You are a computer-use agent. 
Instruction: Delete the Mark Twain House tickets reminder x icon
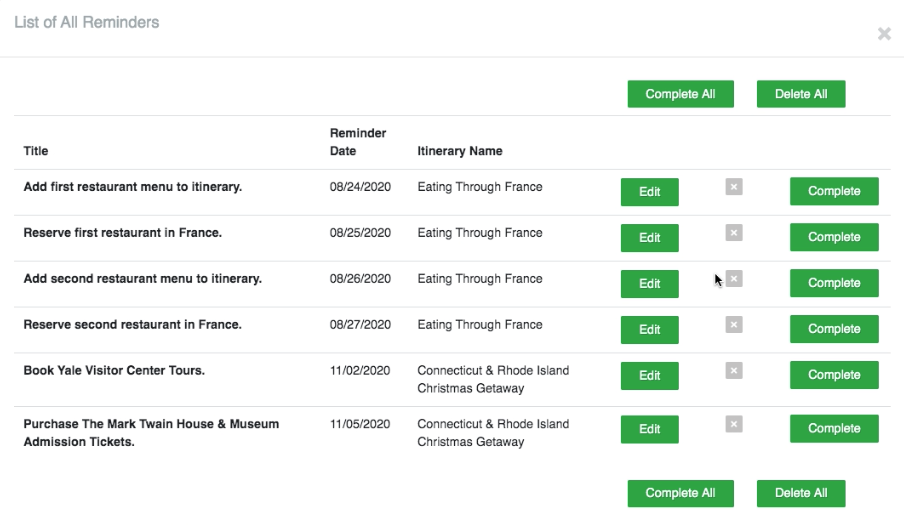point(733,424)
